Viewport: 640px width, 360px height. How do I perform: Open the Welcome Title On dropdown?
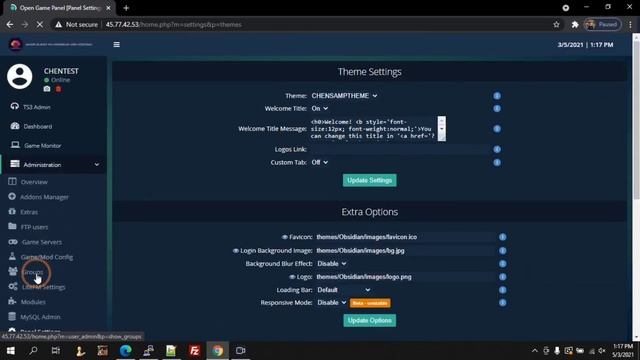click(320, 109)
